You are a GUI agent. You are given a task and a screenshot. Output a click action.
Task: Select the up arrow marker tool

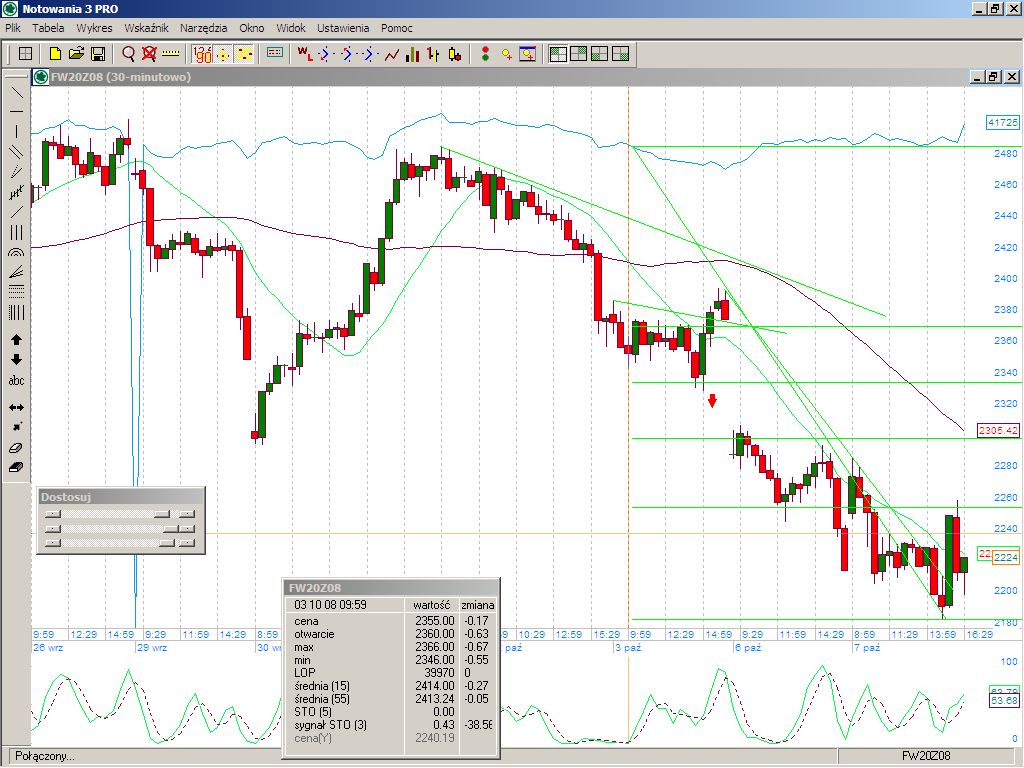click(16, 340)
